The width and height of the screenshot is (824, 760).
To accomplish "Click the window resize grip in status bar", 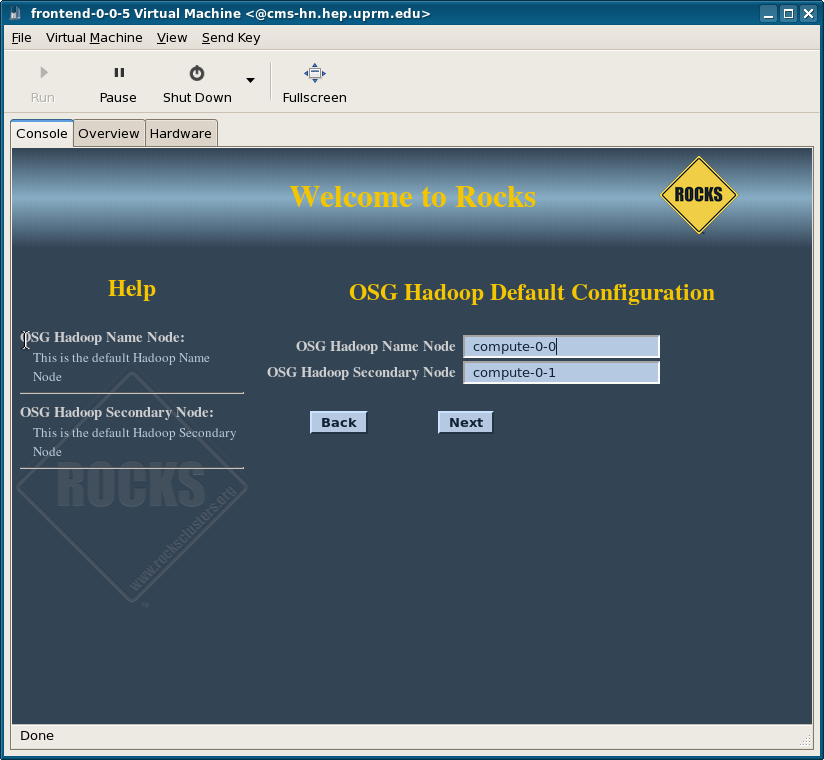I will click(x=805, y=740).
